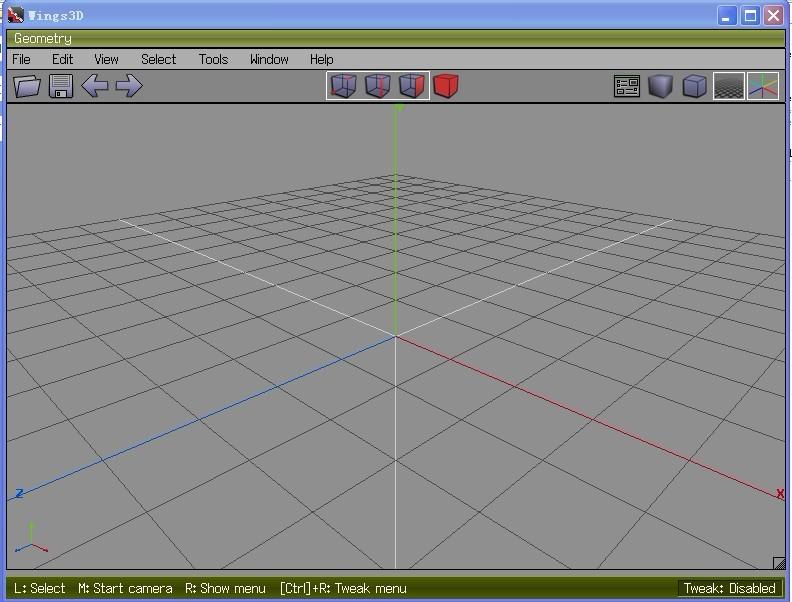Open the File menu
The width and height of the screenshot is (792, 602).
pyautogui.click(x=21, y=59)
